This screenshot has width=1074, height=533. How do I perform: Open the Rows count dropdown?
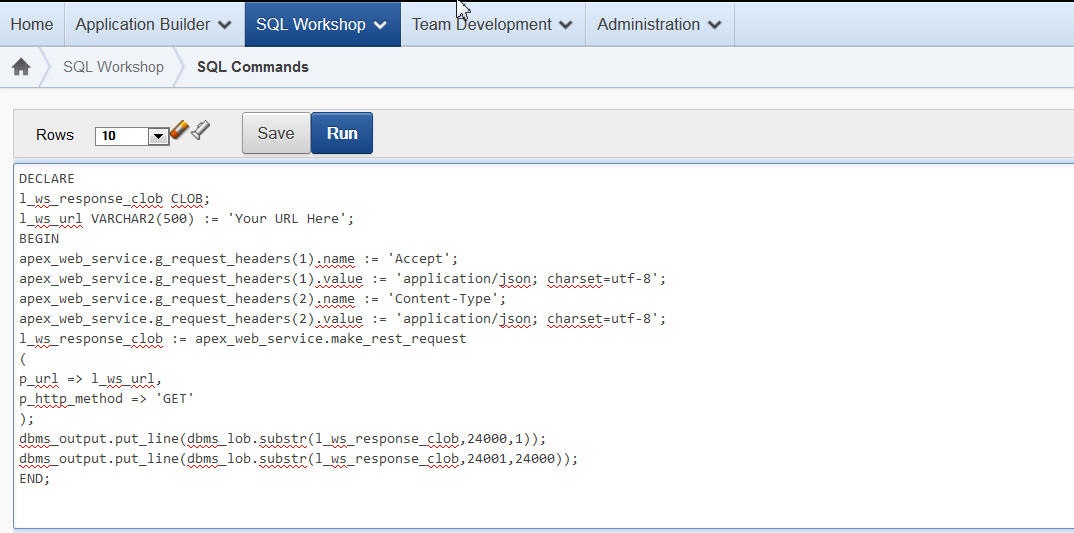click(x=158, y=136)
